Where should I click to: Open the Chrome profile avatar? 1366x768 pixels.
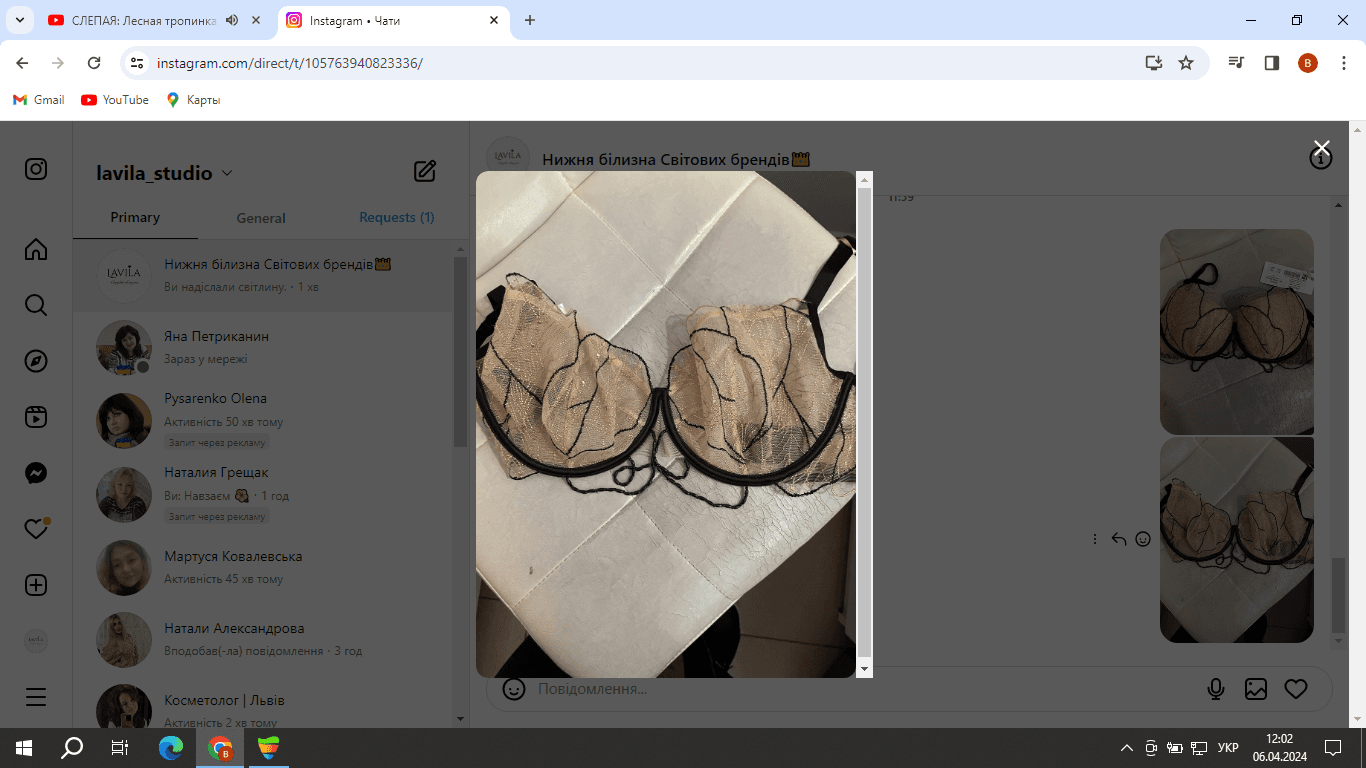tap(1308, 63)
